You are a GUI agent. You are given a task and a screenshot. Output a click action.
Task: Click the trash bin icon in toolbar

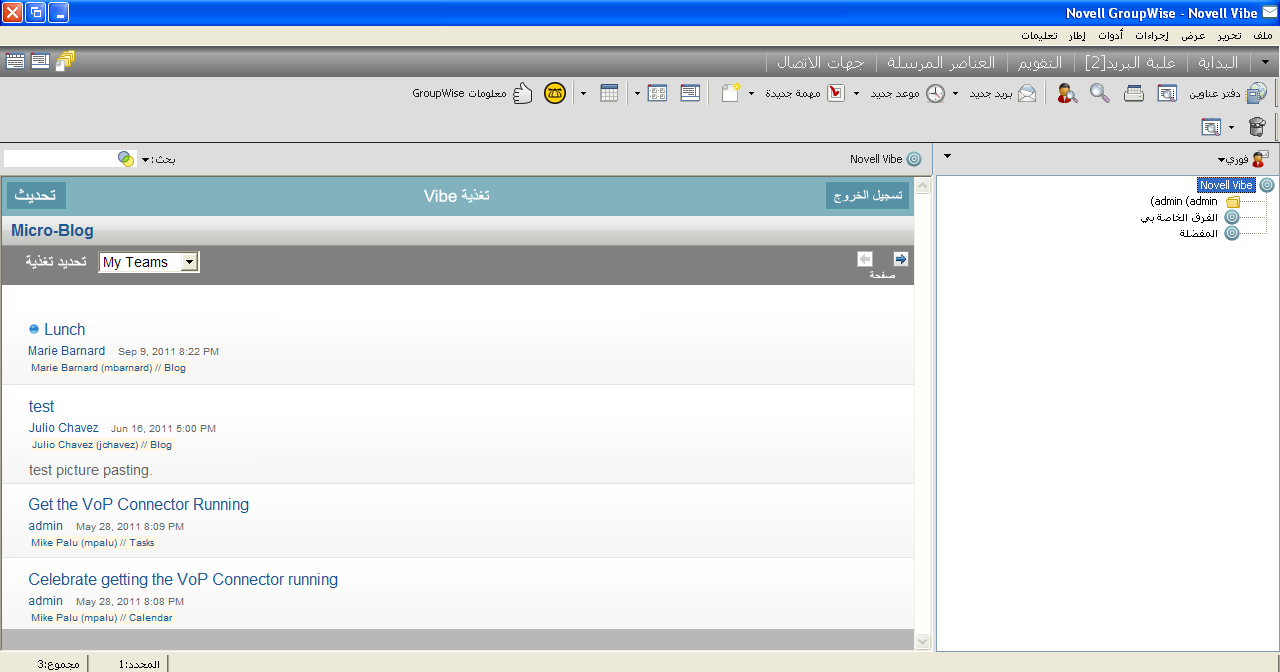[x=1258, y=127]
